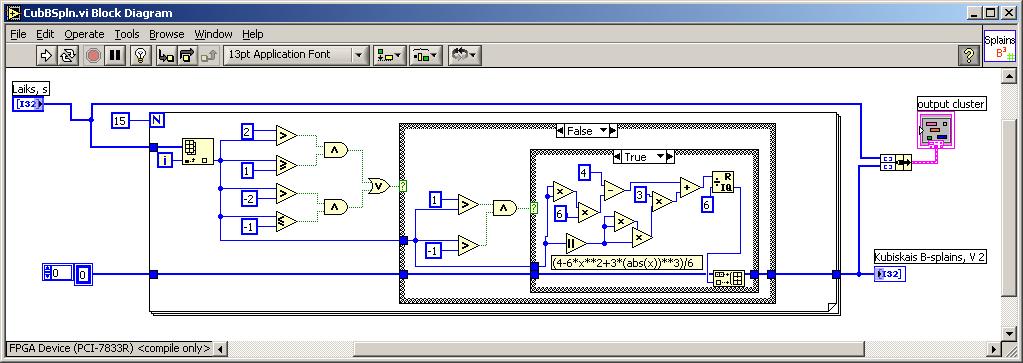The width and height of the screenshot is (1023, 363).
Task: Click the FPGA Device (PCI-7833R) target label
Action: point(110,349)
